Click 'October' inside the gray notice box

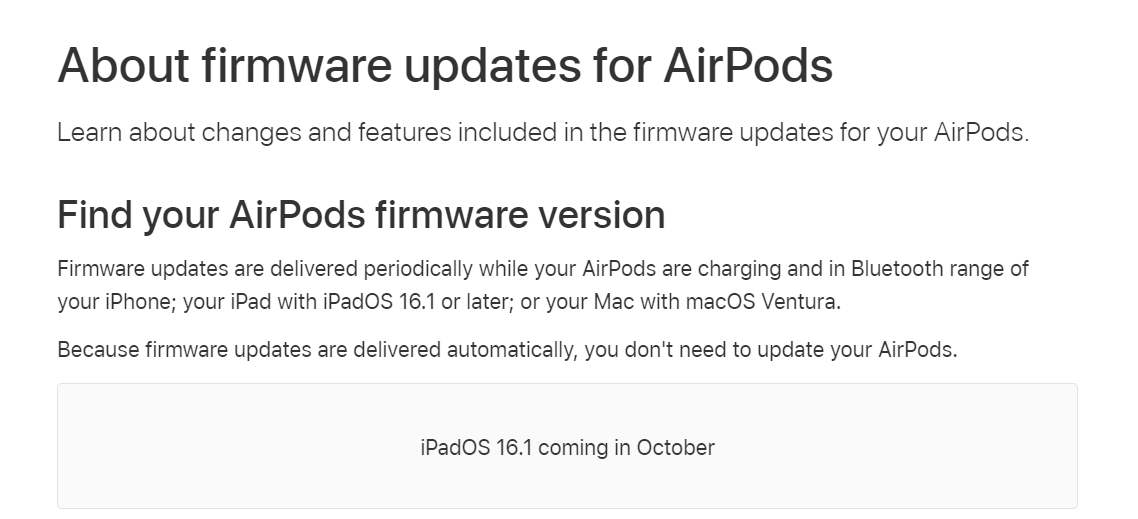[x=675, y=447]
